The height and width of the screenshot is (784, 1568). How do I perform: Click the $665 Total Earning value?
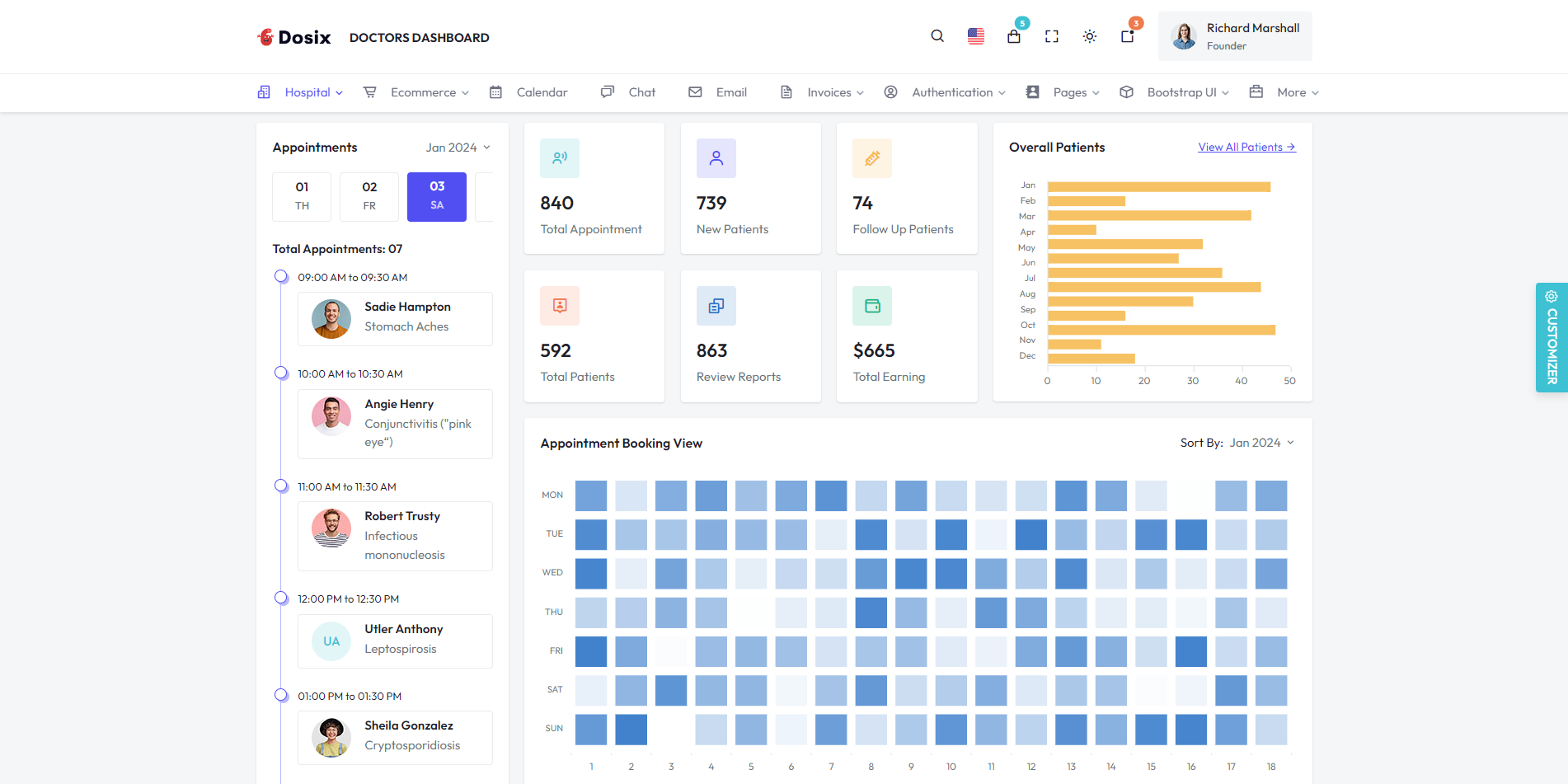[874, 351]
